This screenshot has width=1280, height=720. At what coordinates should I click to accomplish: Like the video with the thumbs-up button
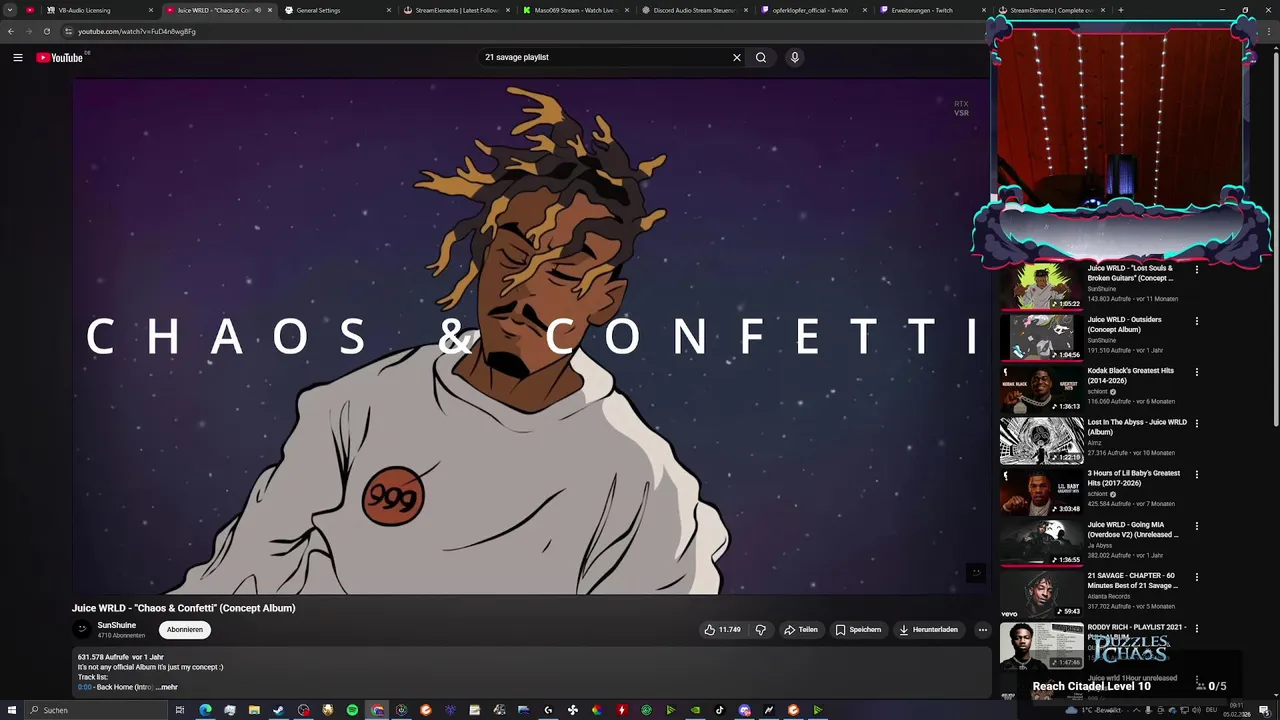pyautogui.click(x=722, y=630)
